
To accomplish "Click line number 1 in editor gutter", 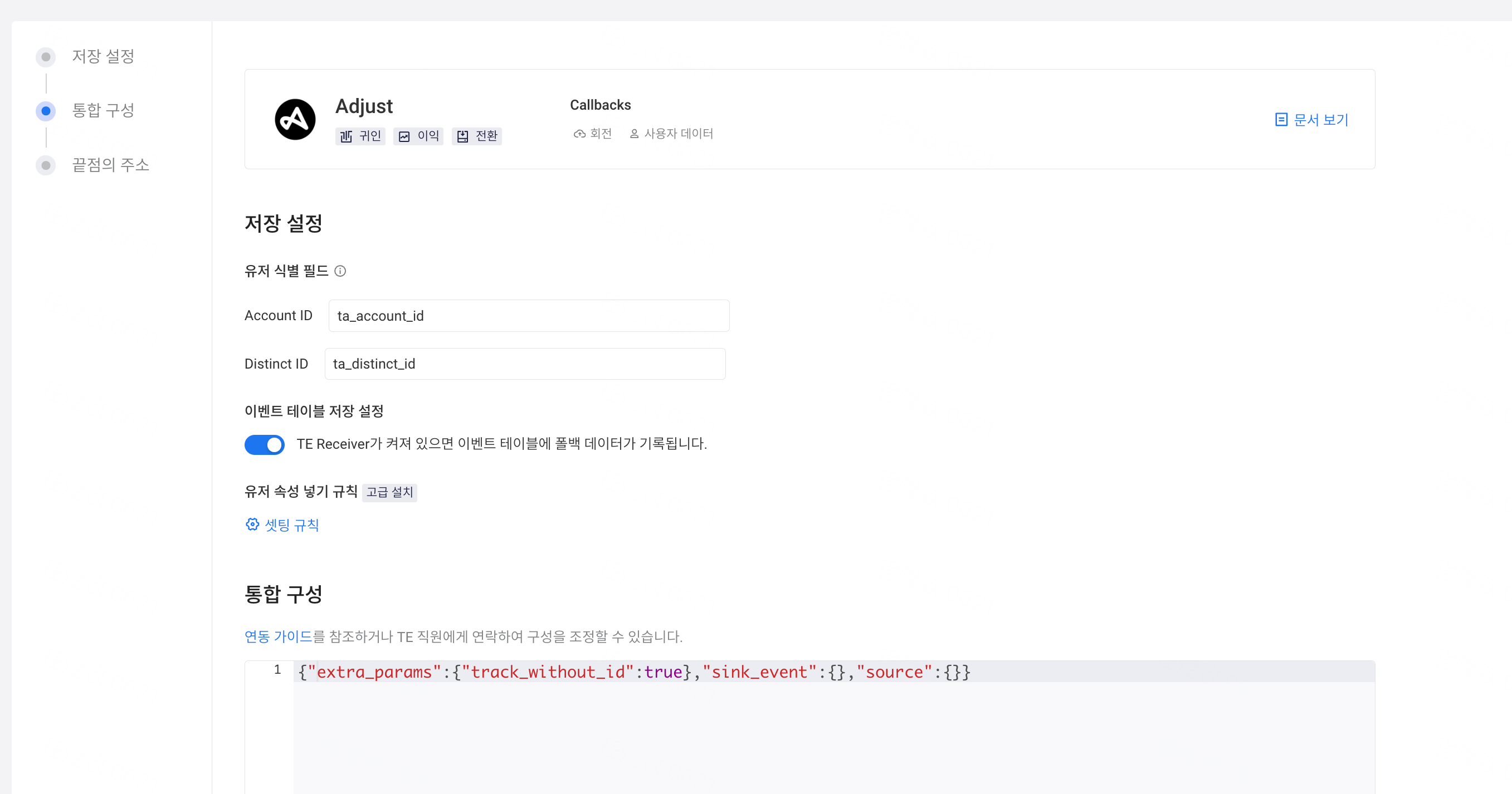I will click(277, 670).
